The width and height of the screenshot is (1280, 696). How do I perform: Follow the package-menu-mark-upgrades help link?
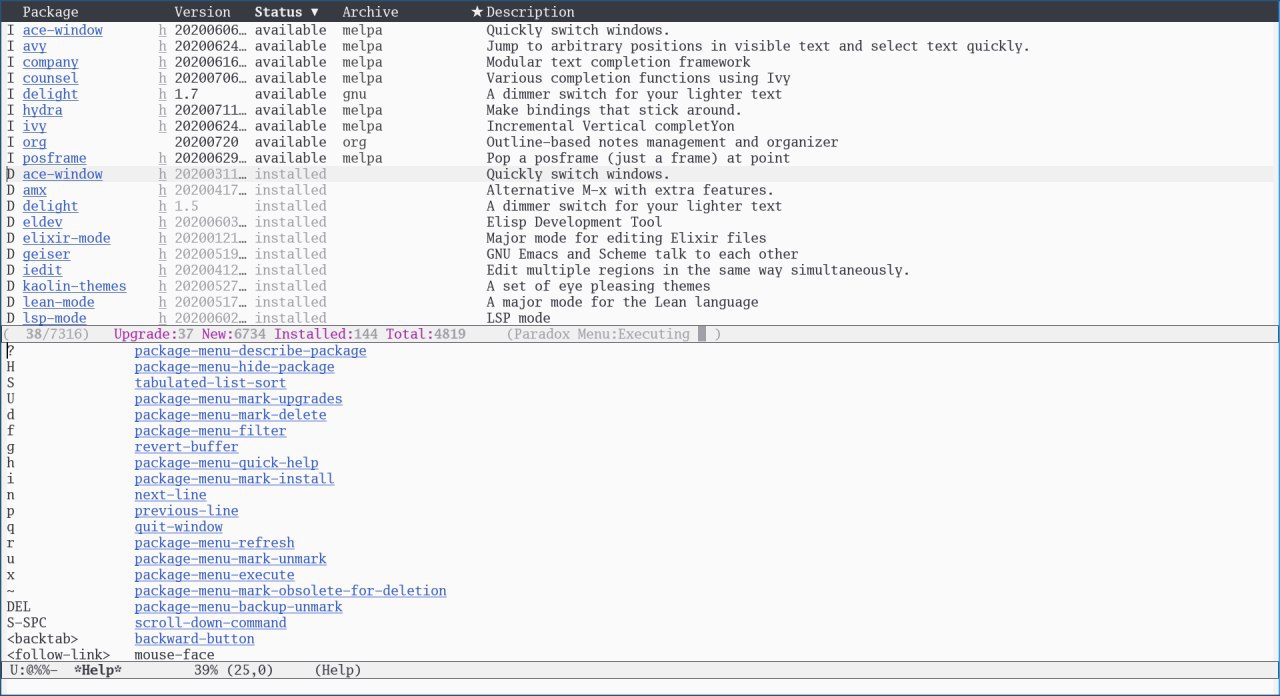coord(238,399)
